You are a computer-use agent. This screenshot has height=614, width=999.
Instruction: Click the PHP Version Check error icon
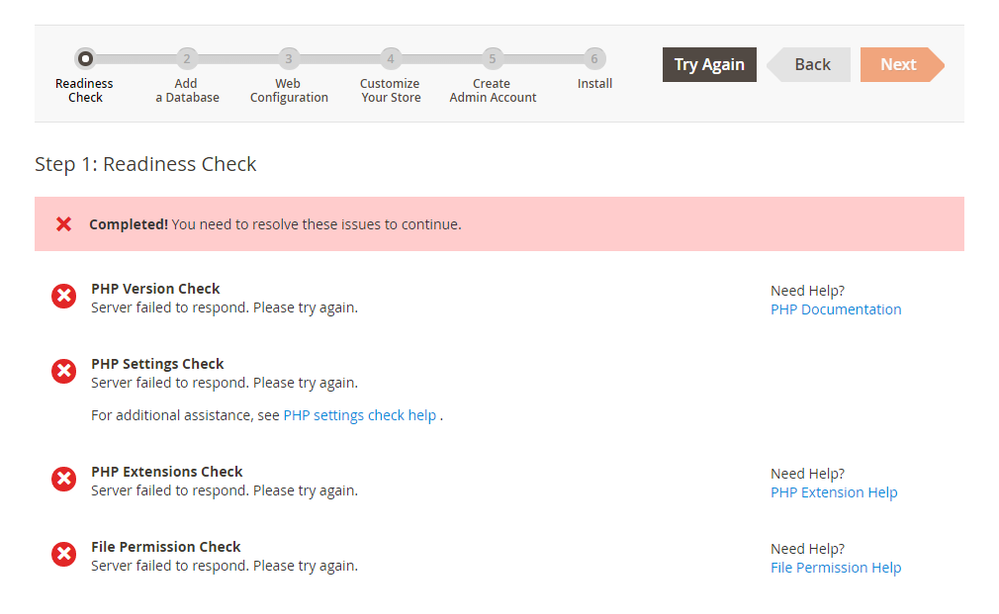pyautogui.click(x=64, y=296)
